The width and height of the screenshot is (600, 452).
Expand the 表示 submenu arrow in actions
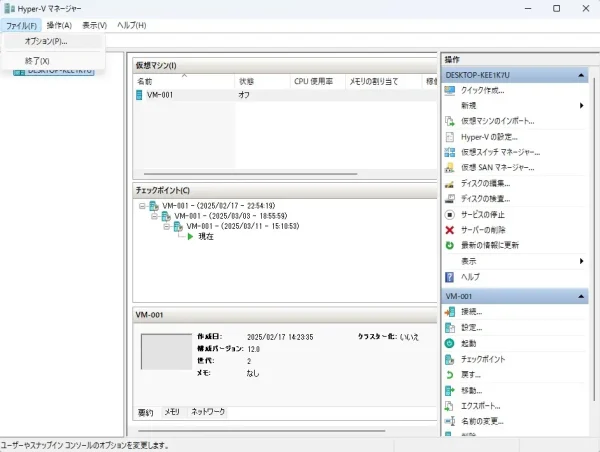[x=582, y=261]
